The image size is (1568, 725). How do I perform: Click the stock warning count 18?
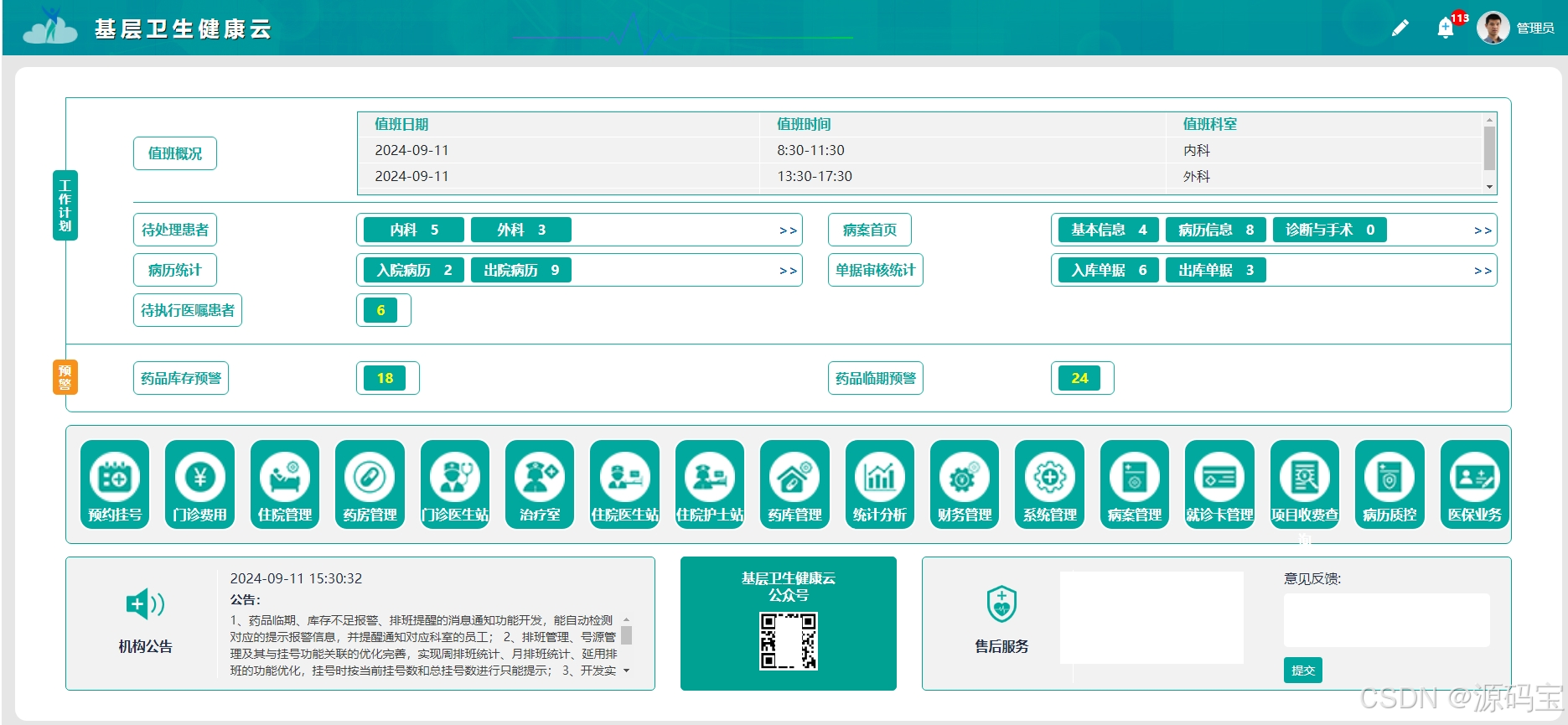(385, 378)
